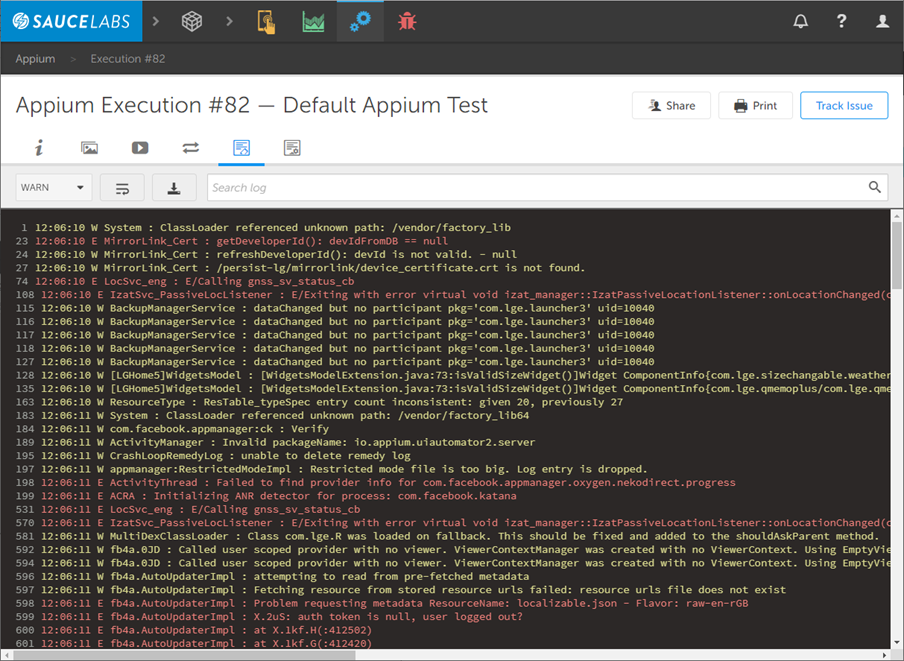This screenshot has height=661, width=904.
Task: Switch to the info tab
Action: click(39, 148)
